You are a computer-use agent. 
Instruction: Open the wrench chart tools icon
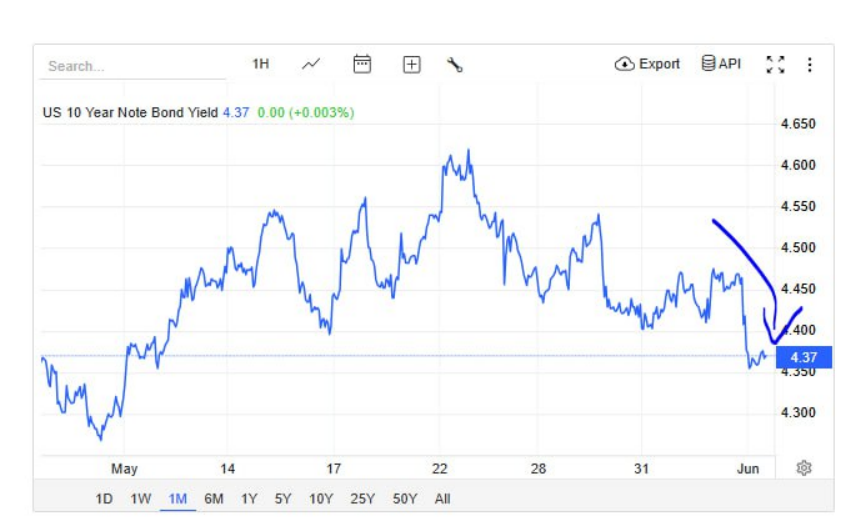point(455,65)
